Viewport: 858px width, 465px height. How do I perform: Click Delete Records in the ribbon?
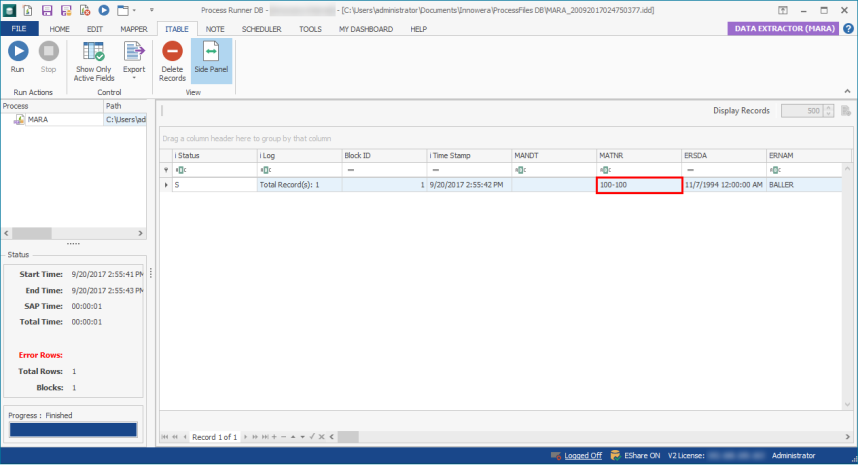tap(172, 62)
